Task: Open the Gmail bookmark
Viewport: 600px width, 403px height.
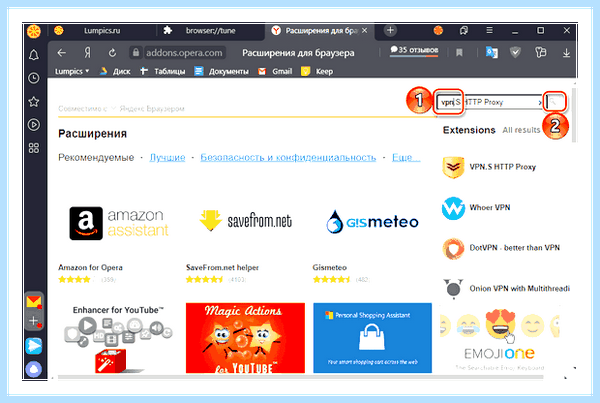Action: click(275, 71)
